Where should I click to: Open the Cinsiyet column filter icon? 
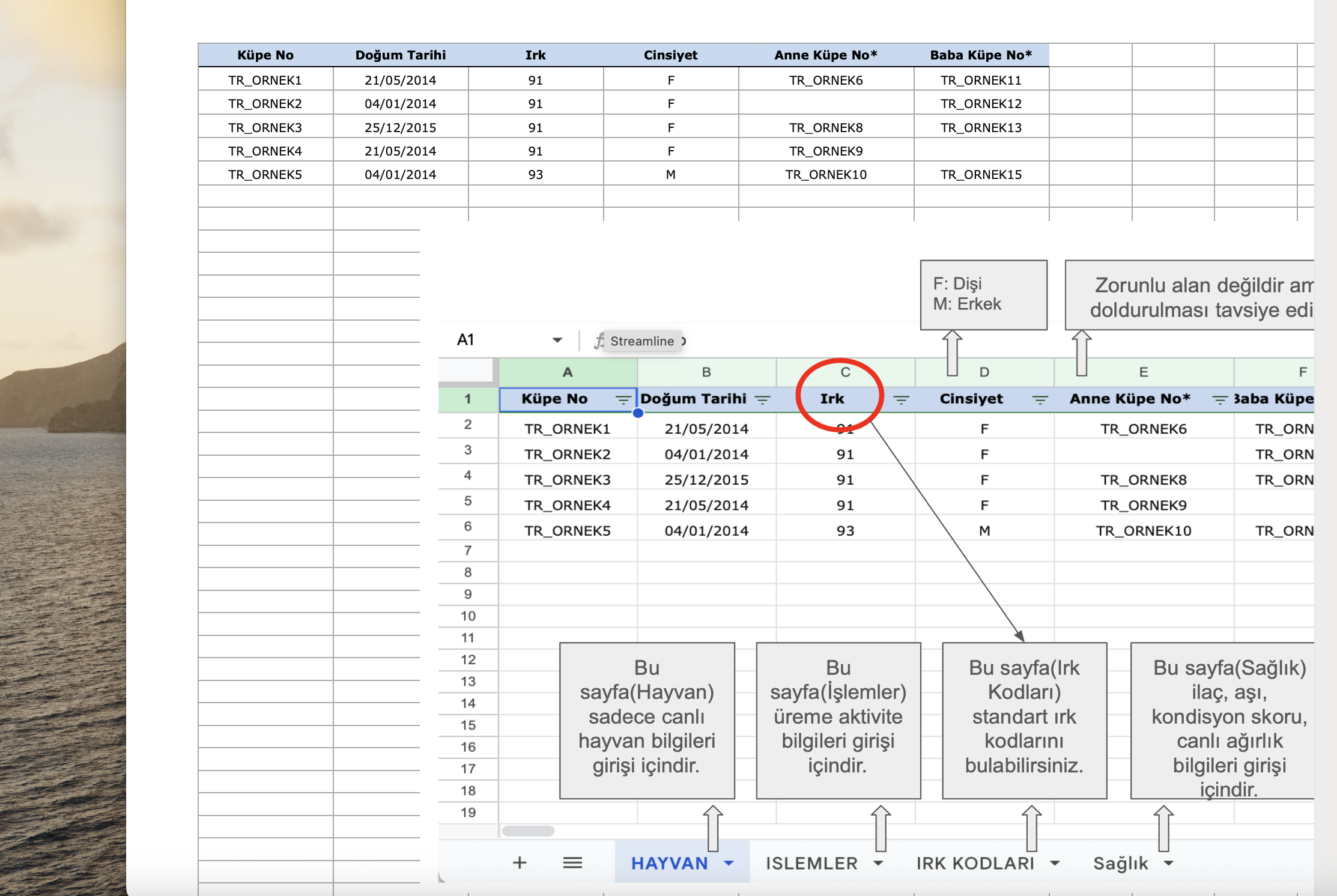coord(1040,400)
